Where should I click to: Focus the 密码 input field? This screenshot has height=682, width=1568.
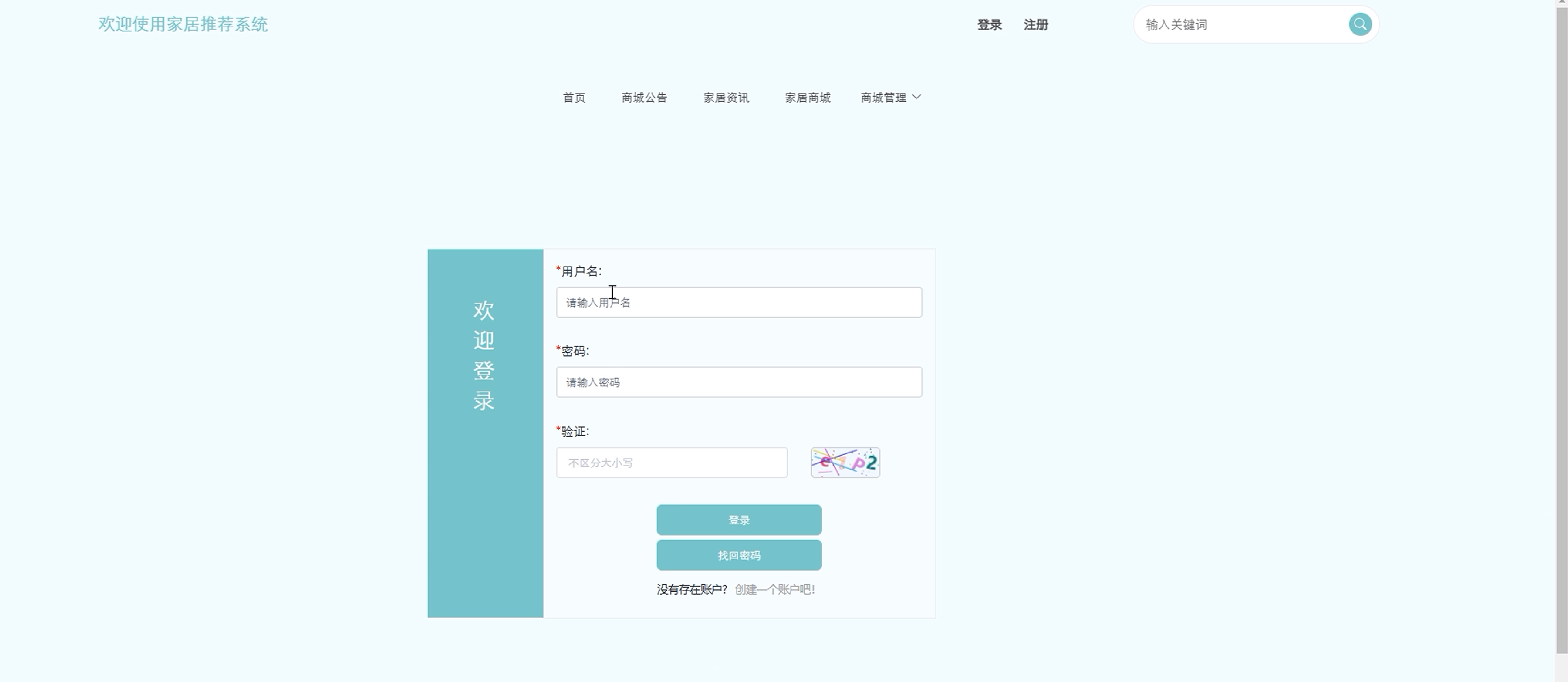[738, 382]
